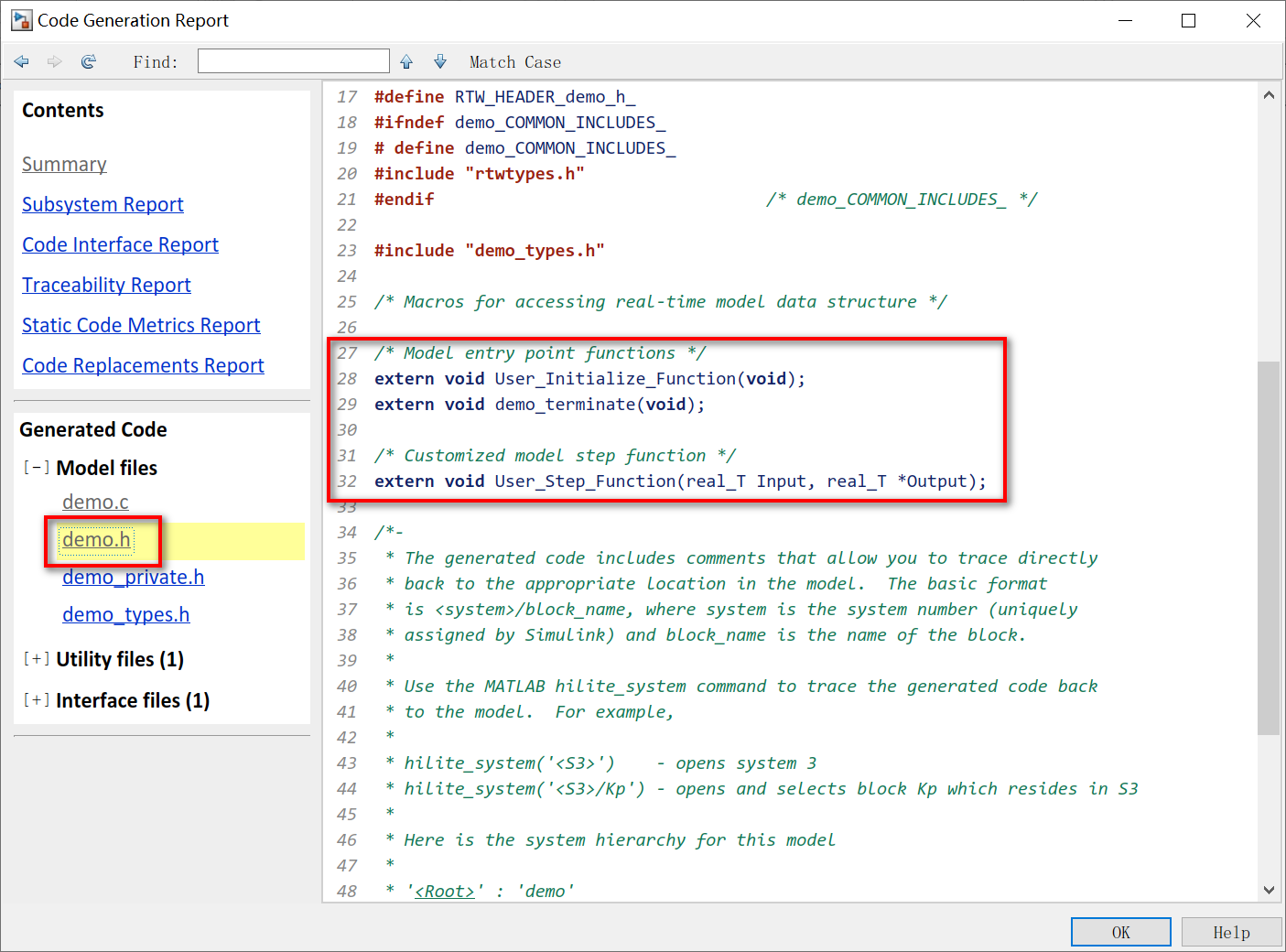1286x952 pixels.
Task: Close the Code Generation Report window
Action: [x=1253, y=20]
